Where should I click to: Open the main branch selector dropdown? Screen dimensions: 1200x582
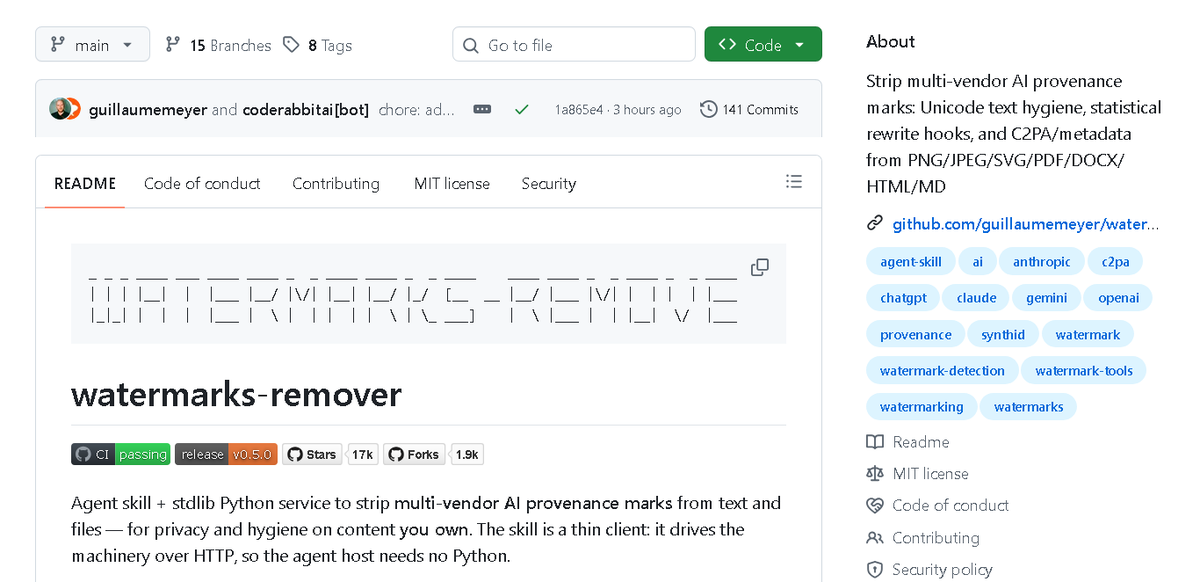tap(92, 45)
